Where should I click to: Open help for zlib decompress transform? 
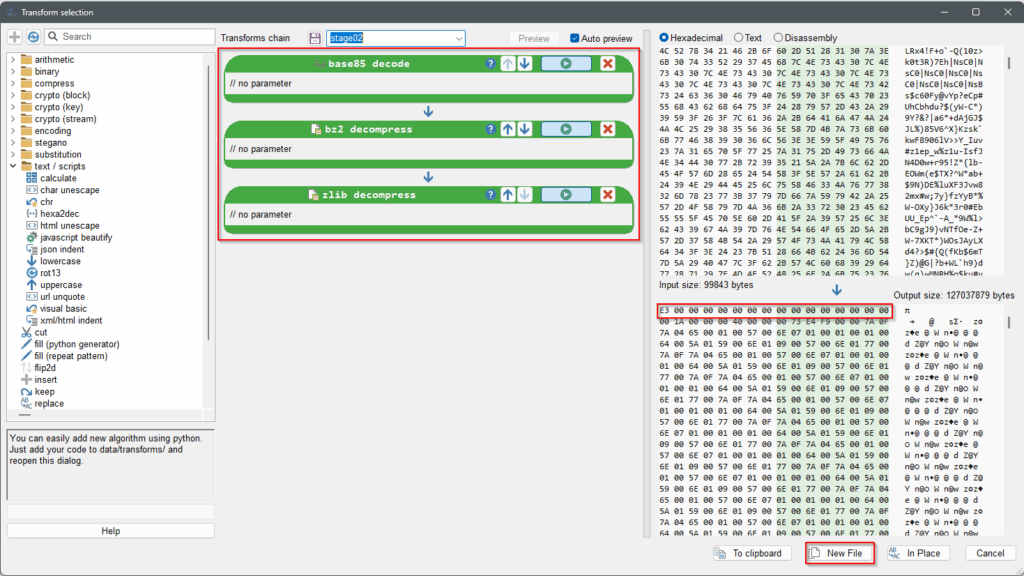(491, 194)
